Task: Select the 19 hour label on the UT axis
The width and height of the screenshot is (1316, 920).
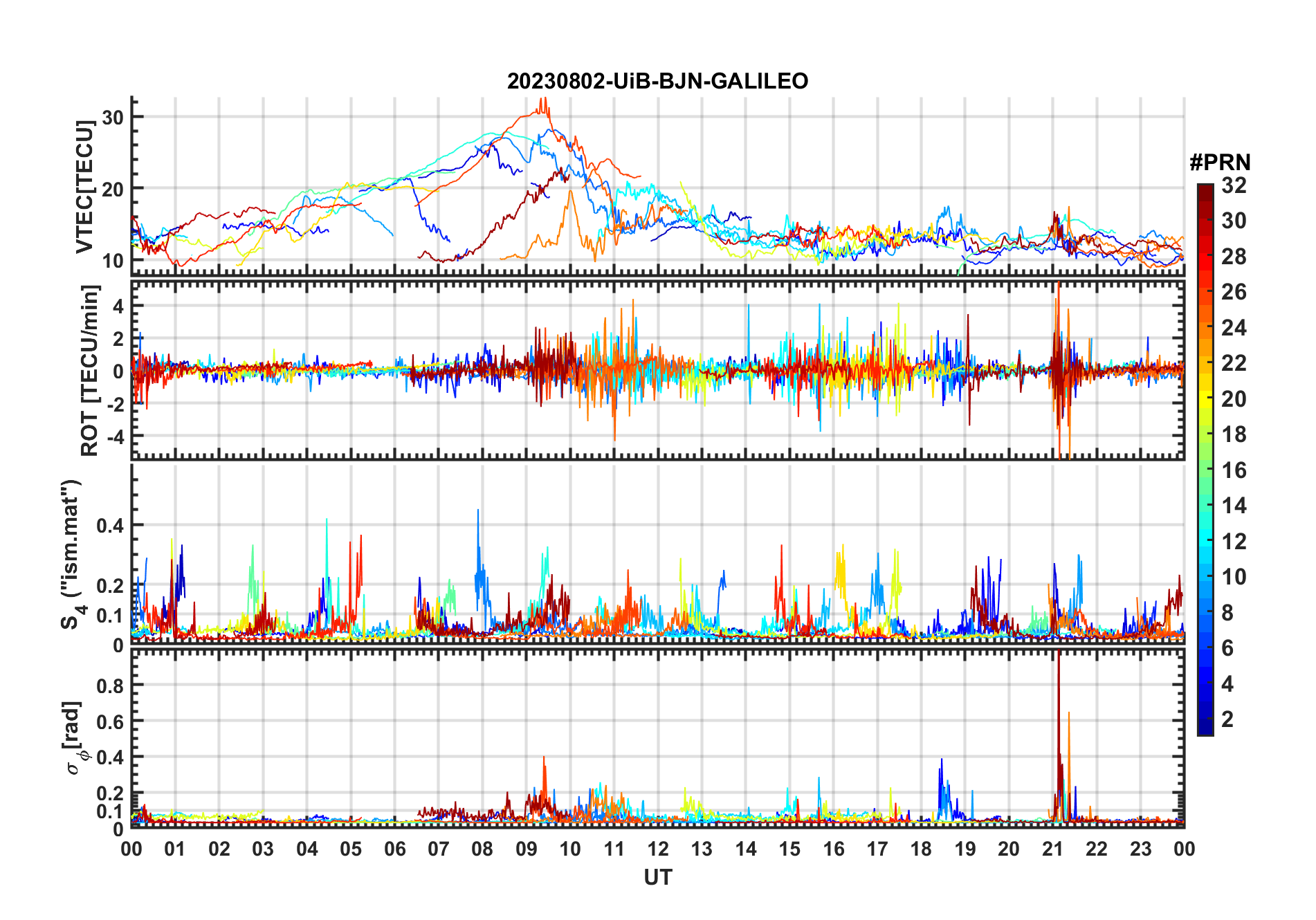Action: [x=965, y=849]
